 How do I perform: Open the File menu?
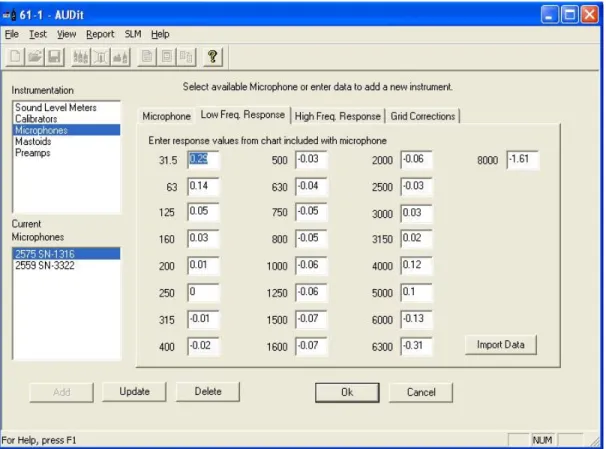point(12,34)
